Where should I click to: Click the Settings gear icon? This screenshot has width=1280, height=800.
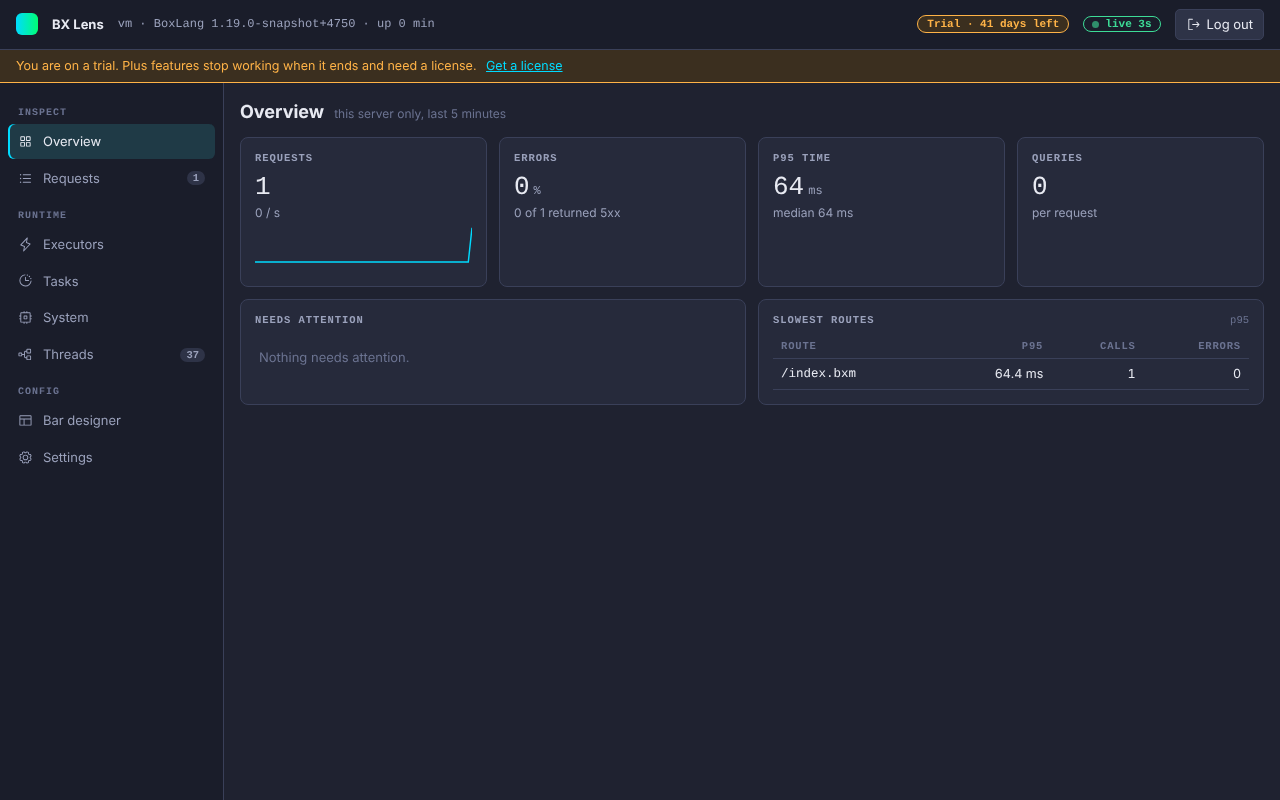click(25, 457)
